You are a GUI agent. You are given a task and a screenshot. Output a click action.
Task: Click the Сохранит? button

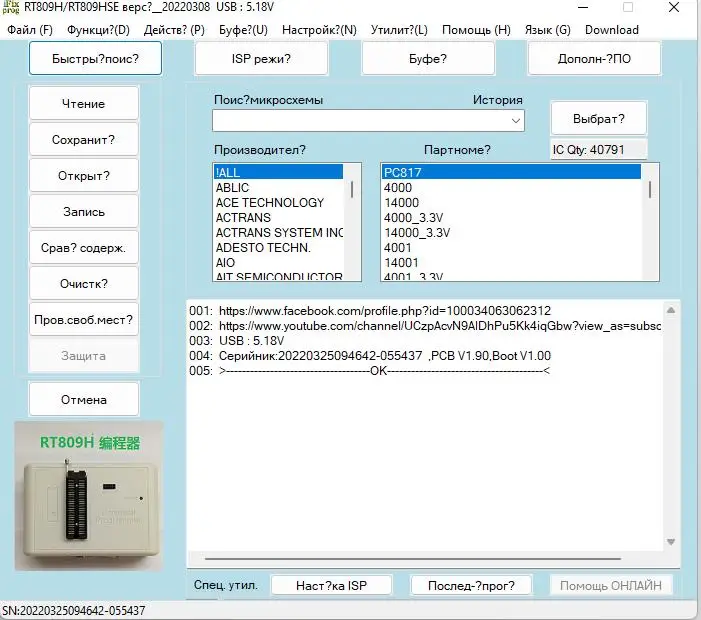coord(84,139)
